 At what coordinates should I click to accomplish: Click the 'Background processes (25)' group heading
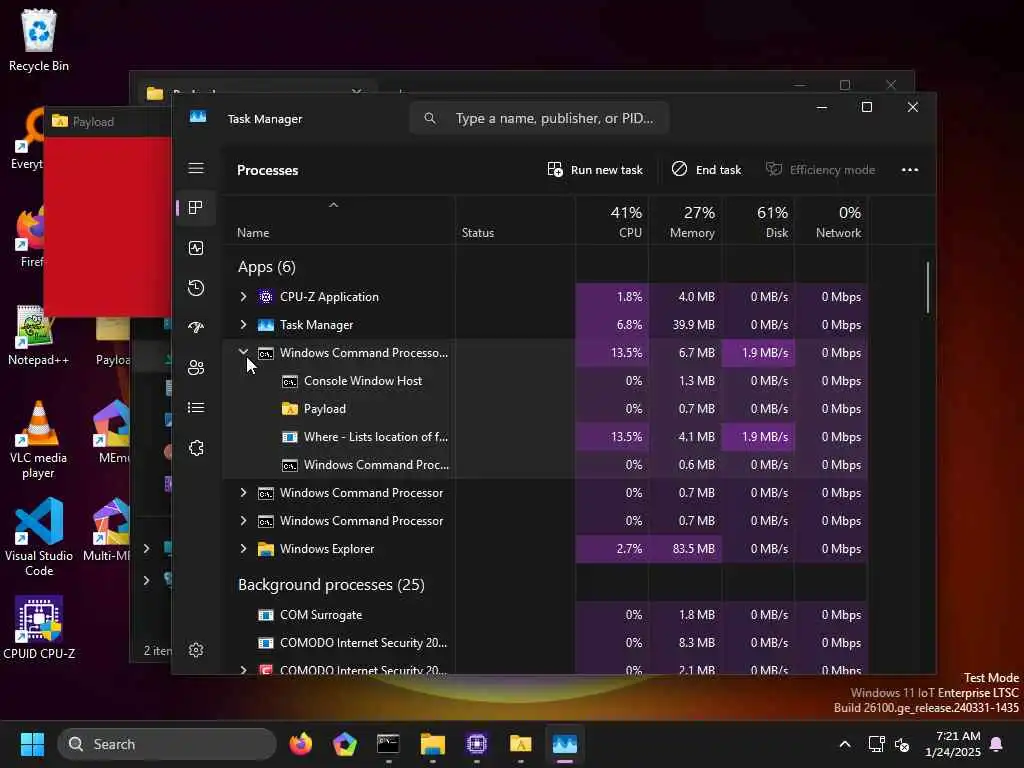pos(331,584)
